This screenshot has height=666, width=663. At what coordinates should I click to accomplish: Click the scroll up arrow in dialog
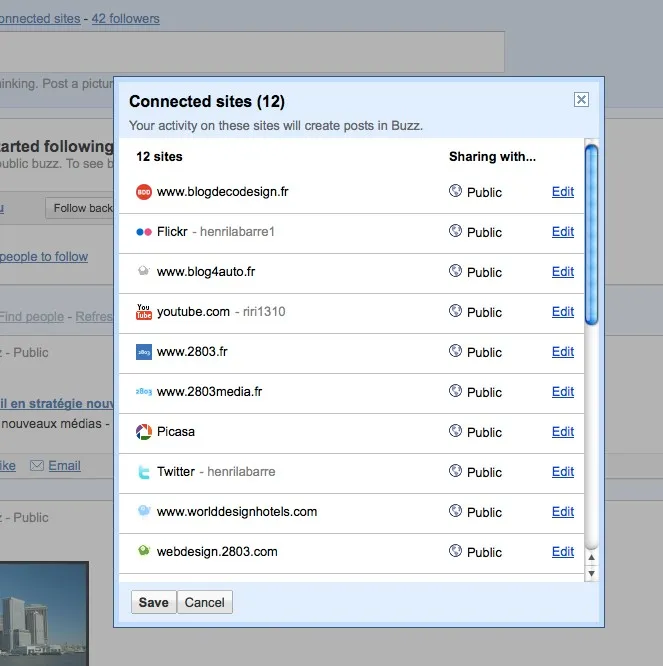point(591,557)
